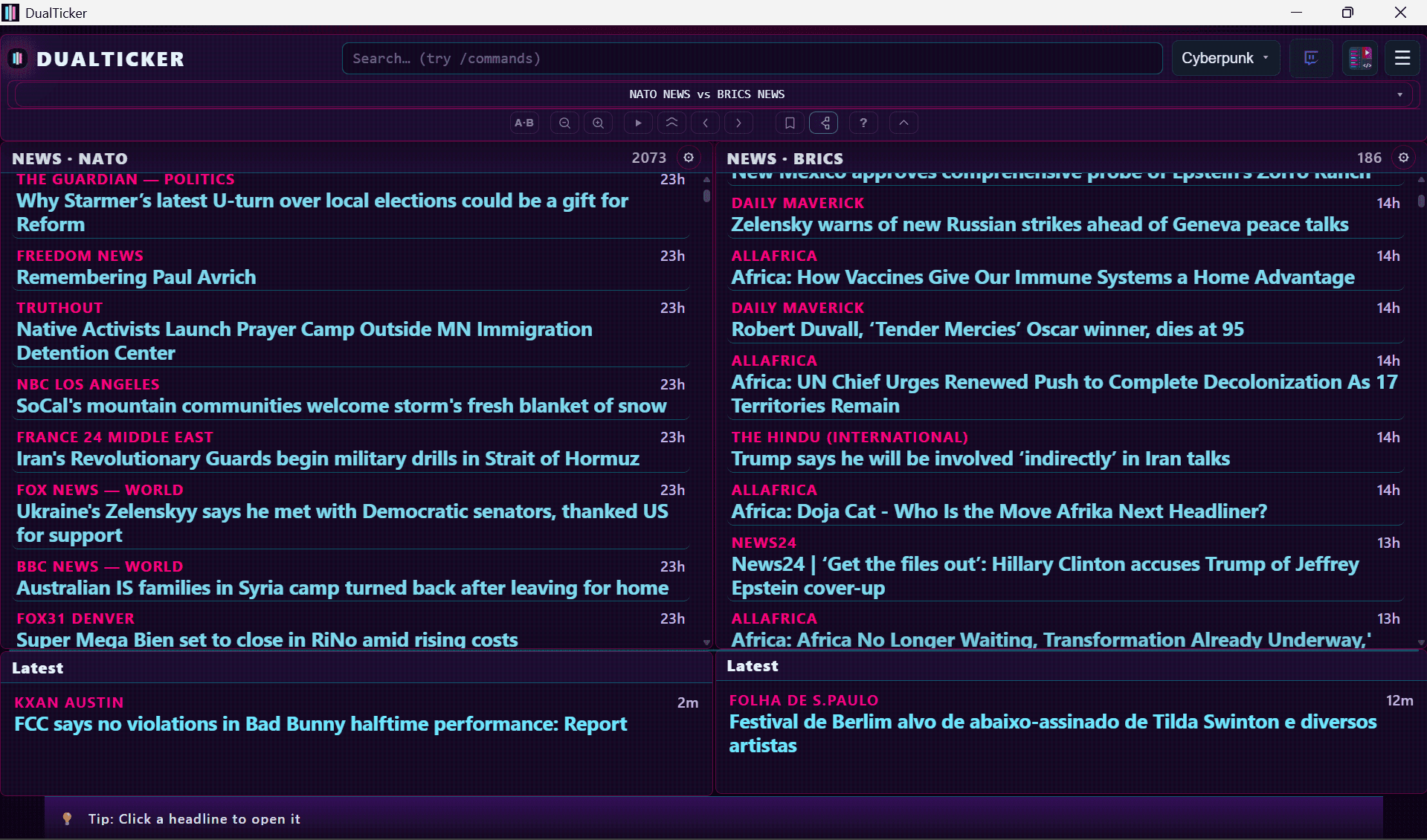Open the hamburger menu at top right
Screen dimensions: 1427x840
click(x=1402, y=57)
